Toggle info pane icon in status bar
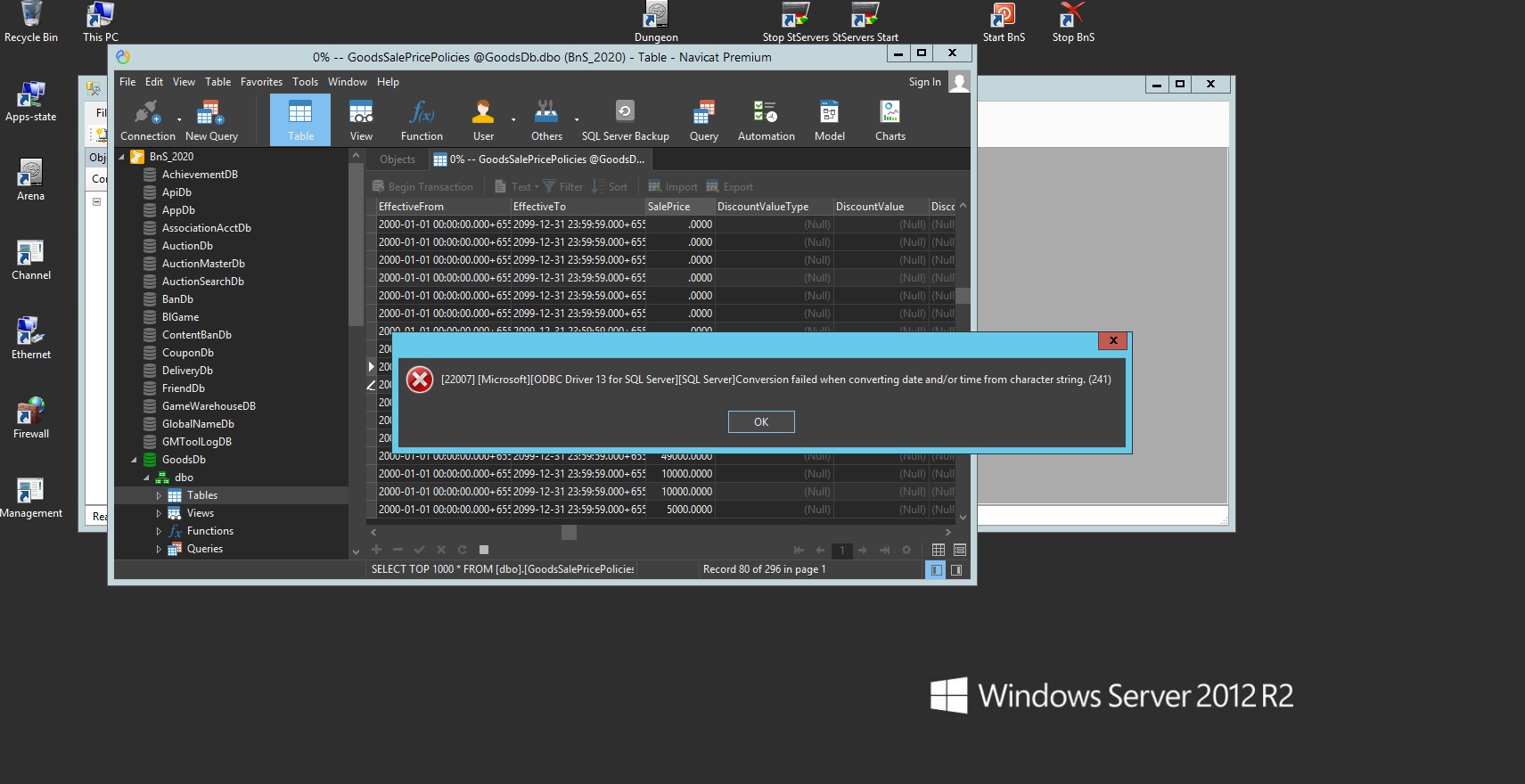This screenshot has width=1525, height=784. point(936,570)
